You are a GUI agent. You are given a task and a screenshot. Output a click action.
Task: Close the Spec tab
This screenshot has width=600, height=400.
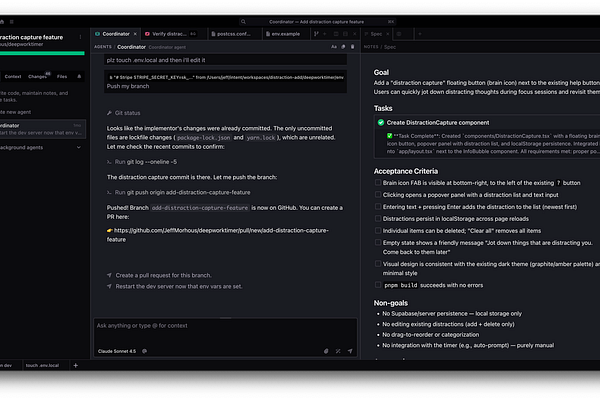click(x=388, y=34)
